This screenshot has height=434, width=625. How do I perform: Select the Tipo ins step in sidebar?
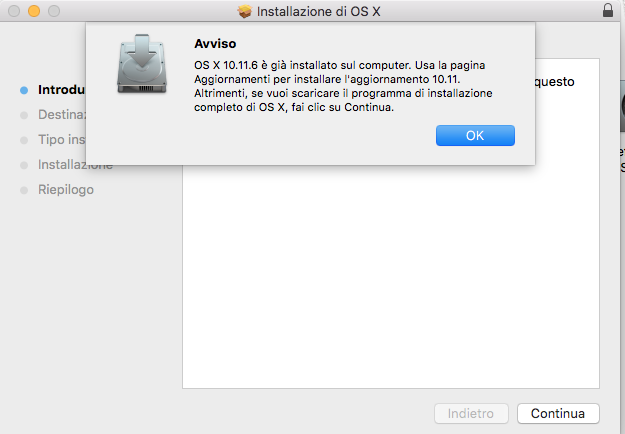click(x=61, y=139)
